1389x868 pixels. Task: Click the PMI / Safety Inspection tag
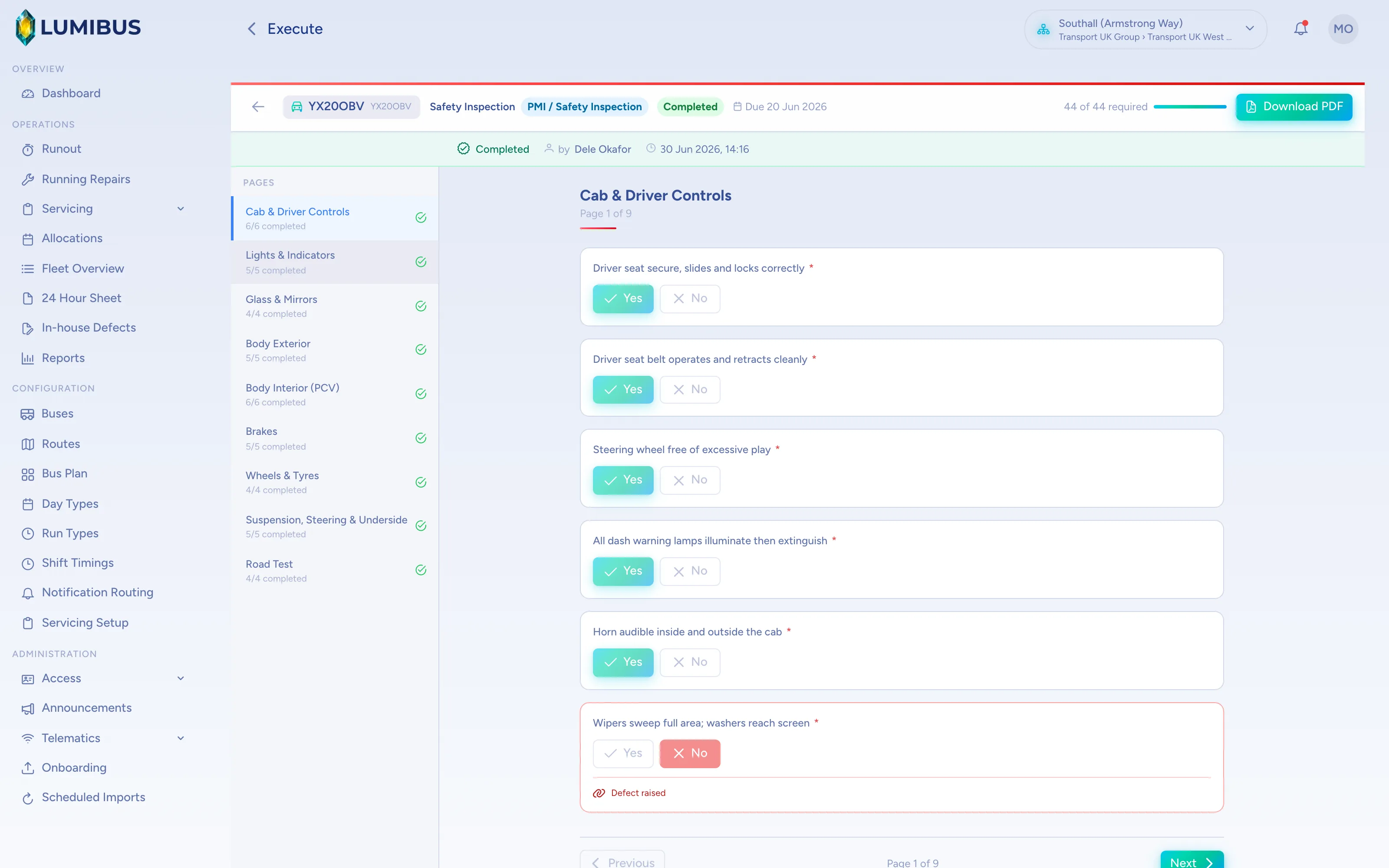[584, 107]
